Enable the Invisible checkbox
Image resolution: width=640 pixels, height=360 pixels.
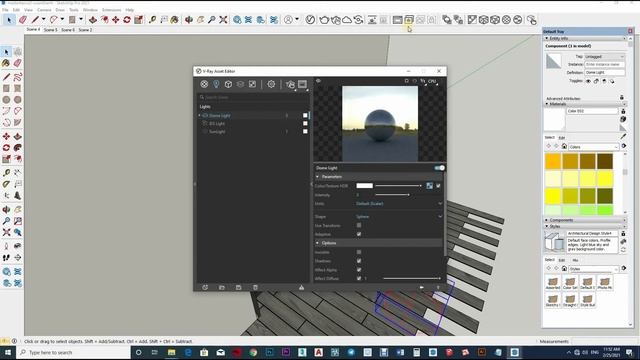click(x=359, y=252)
